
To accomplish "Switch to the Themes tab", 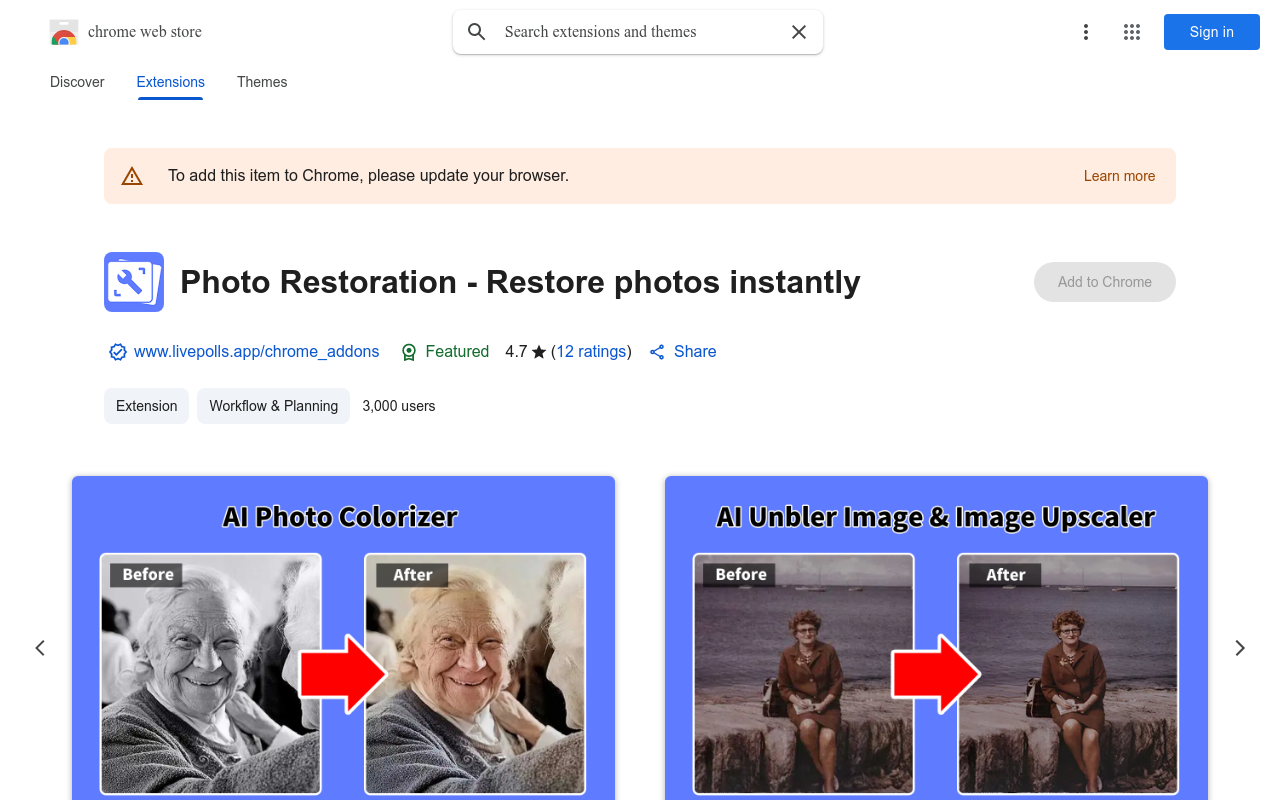I will (262, 82).
